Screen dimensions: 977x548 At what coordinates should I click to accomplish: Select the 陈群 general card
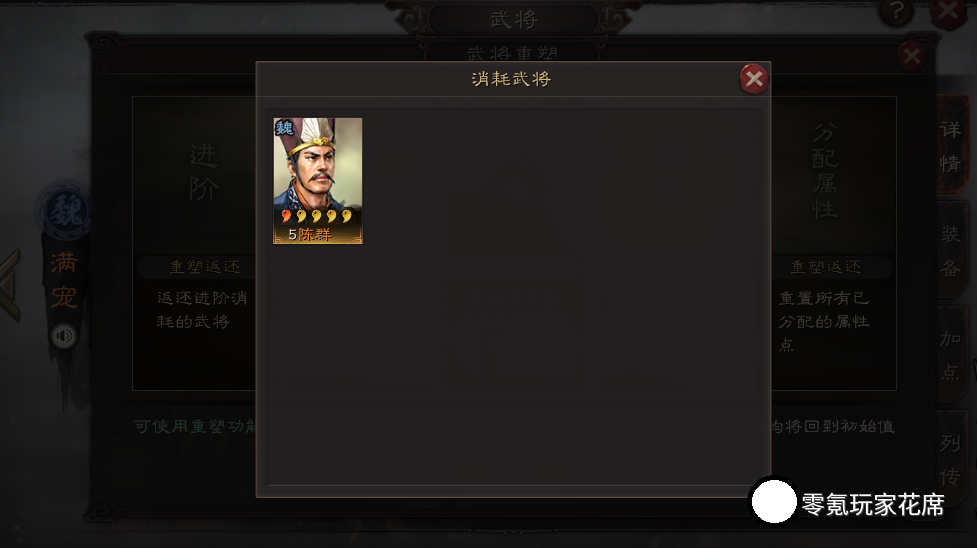[318, 181]
